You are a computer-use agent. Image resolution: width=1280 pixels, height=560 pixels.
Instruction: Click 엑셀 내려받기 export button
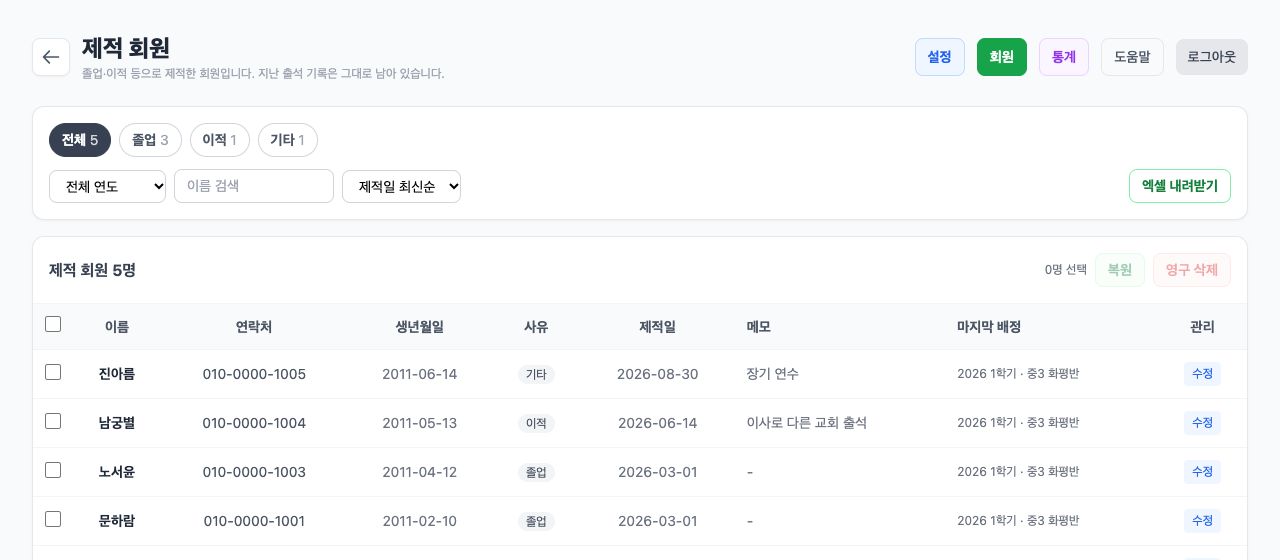(1180, 186)
